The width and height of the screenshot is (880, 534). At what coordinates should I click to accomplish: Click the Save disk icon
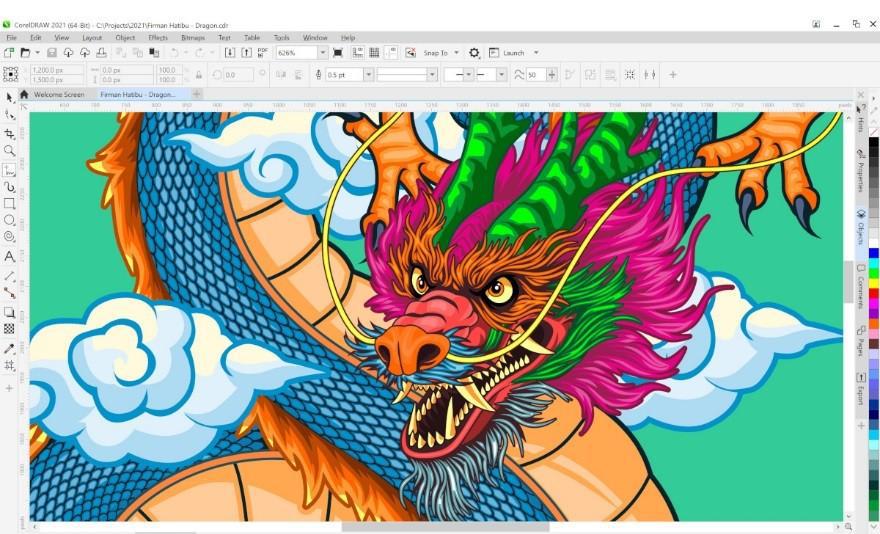click(x=52, y=53)
